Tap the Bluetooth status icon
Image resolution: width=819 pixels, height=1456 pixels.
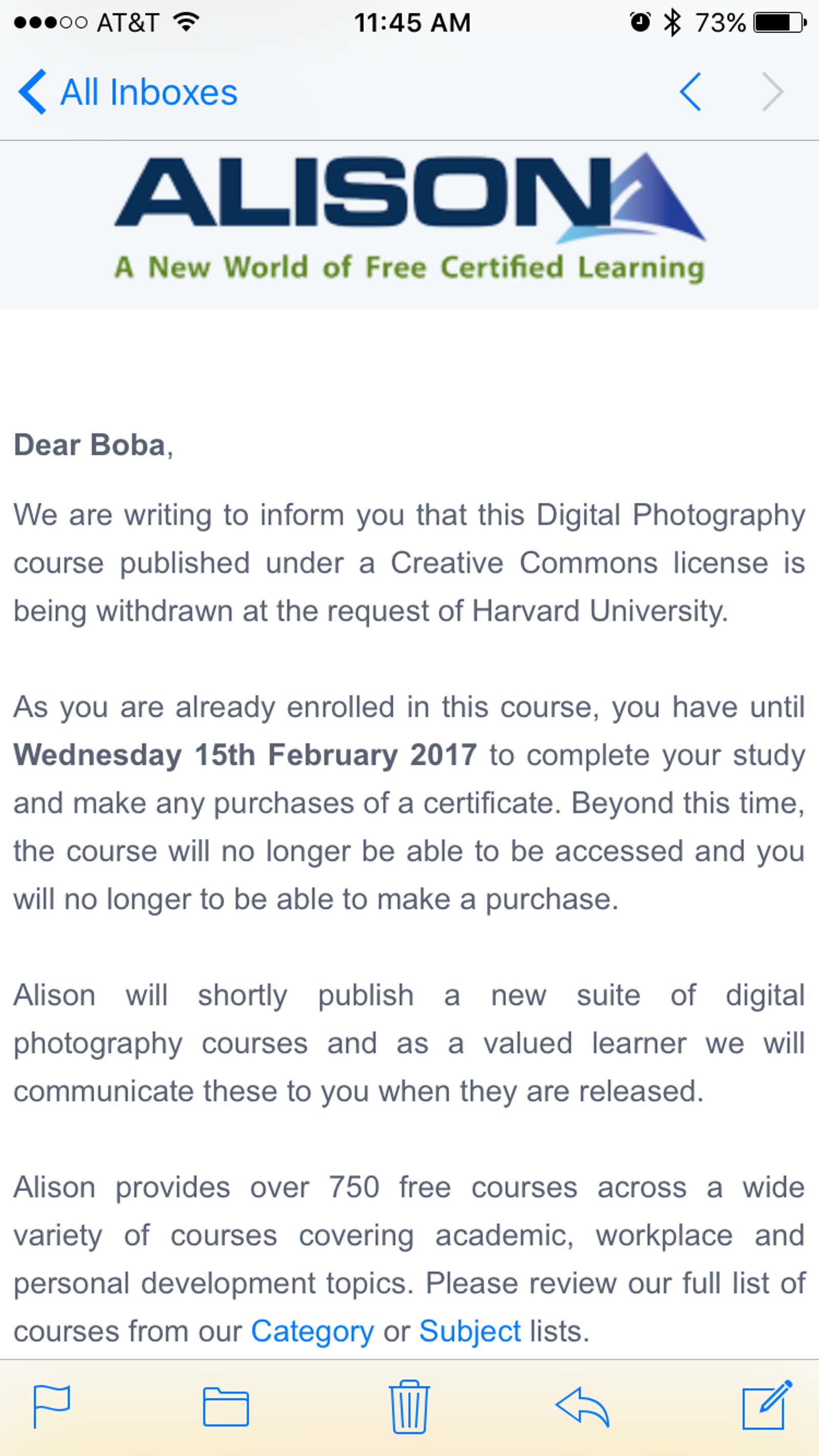pyautogui.click(x=673, y=23)
